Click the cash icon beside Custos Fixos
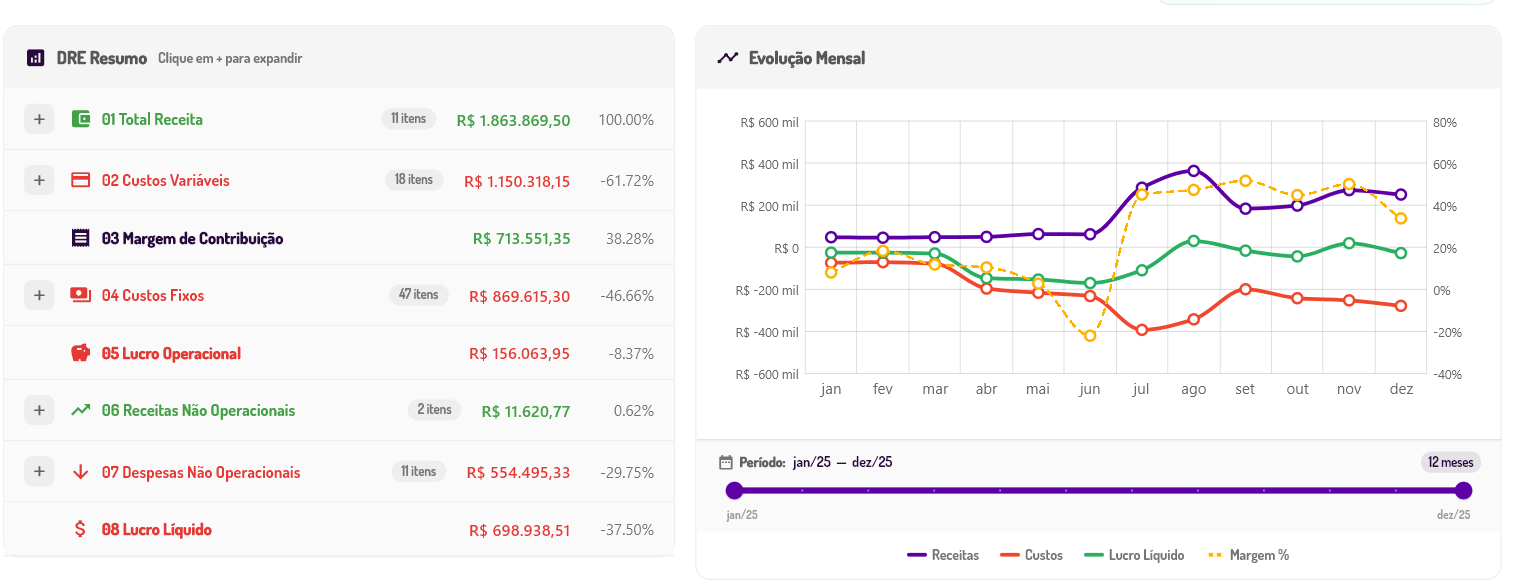This screenshot has height=586, width=1519. 81,295
